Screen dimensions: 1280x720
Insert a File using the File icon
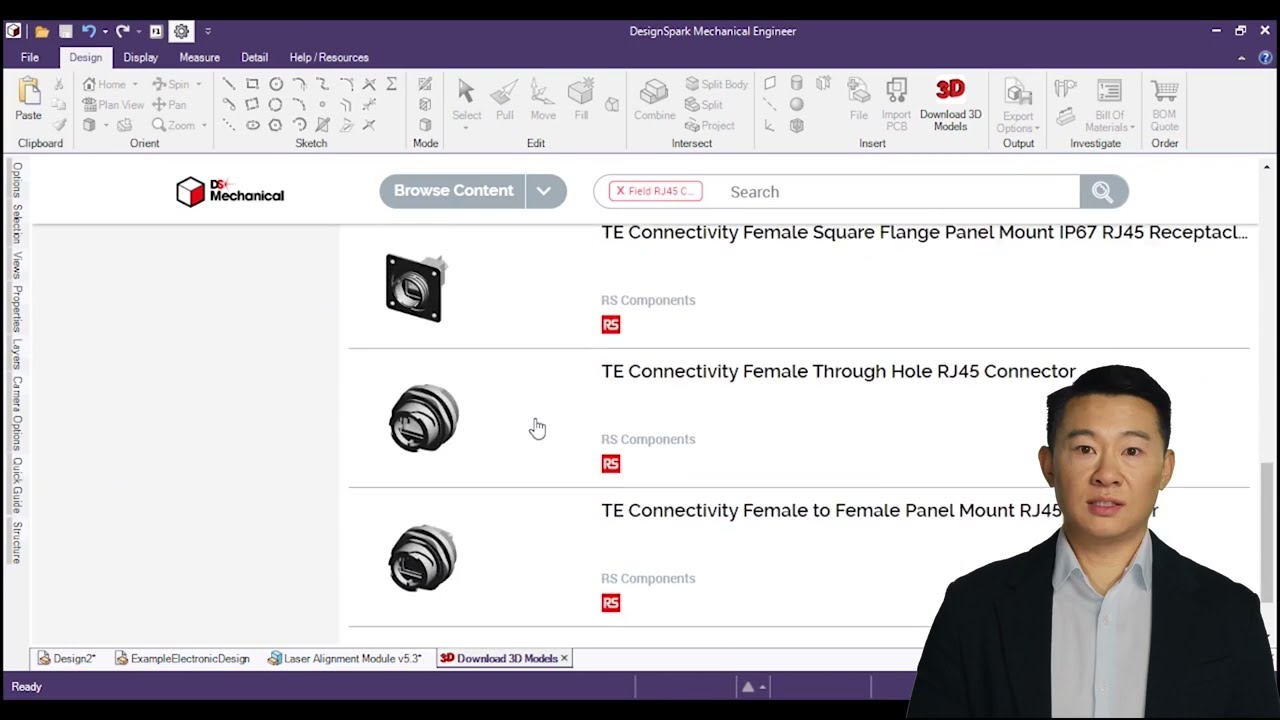[859, 100]
